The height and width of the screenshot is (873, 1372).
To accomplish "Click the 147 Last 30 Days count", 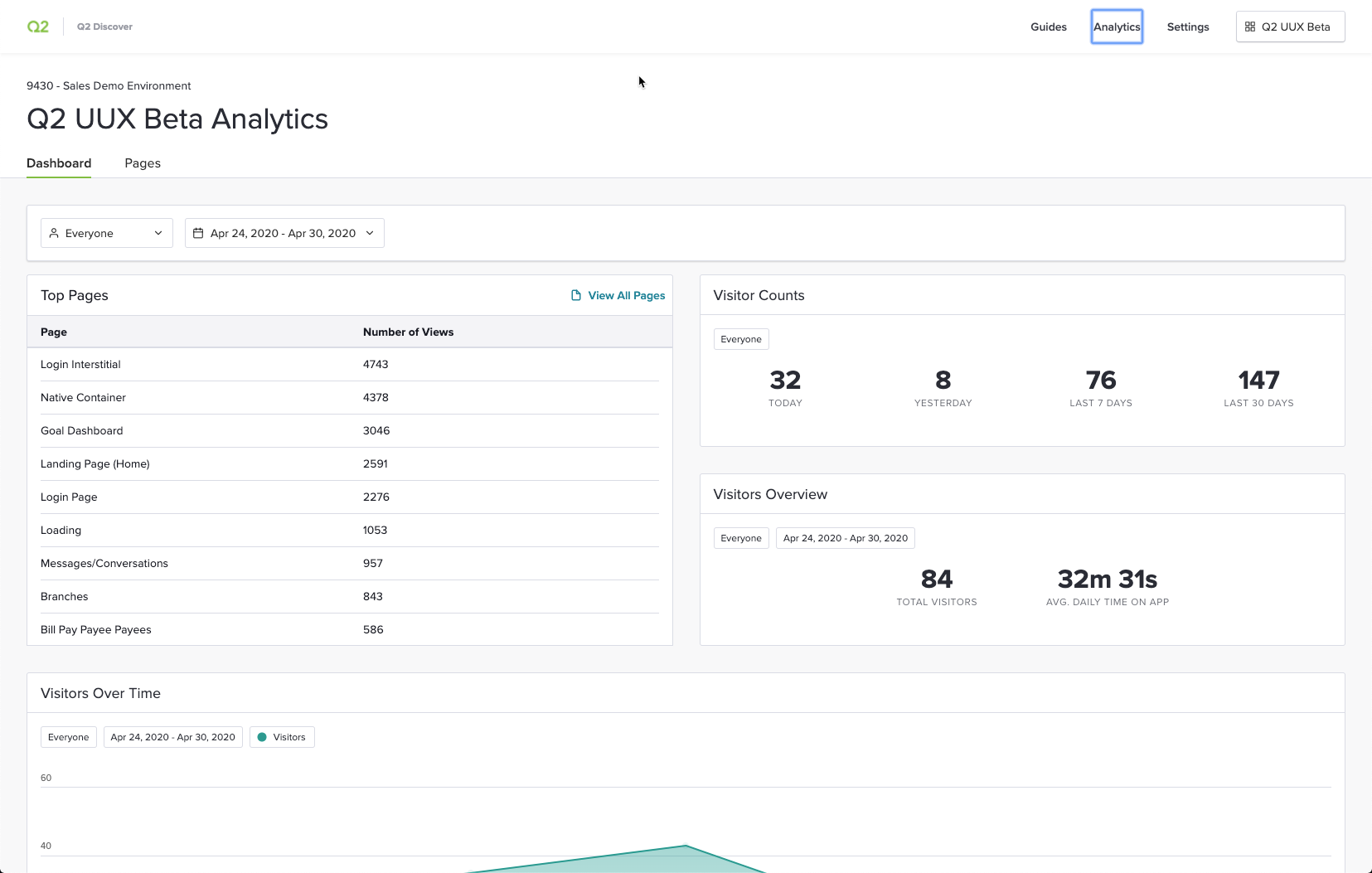I will pos(1258,381).
